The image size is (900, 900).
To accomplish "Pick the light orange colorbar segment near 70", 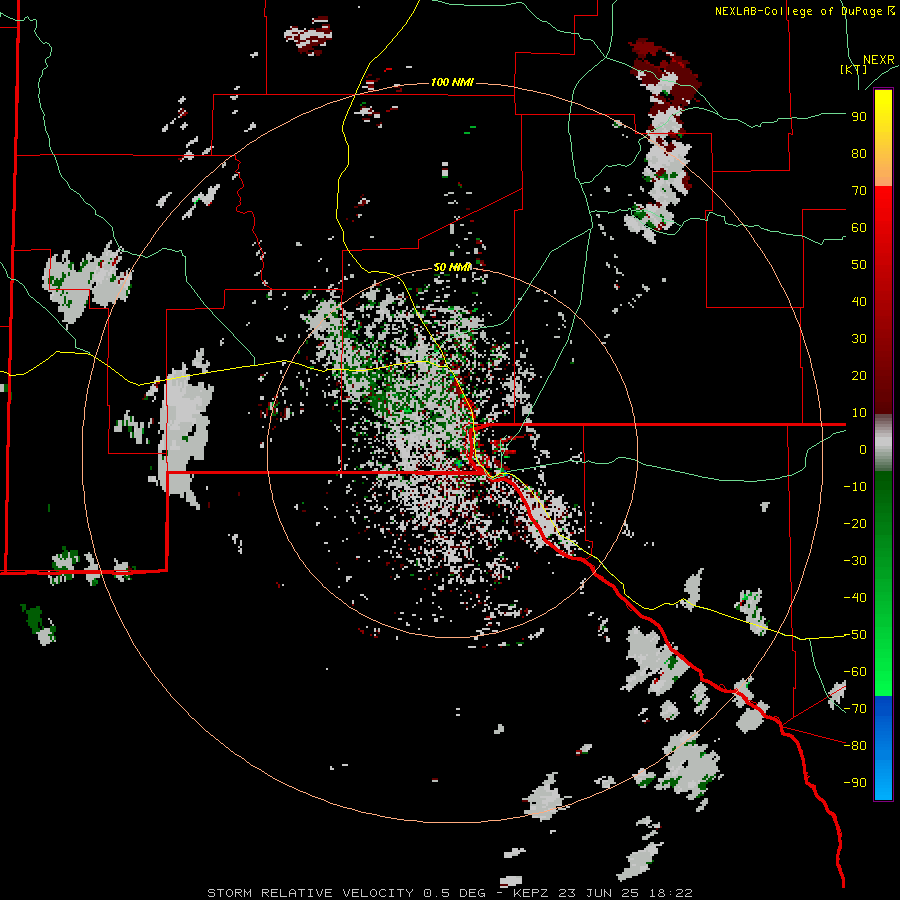I will click(883, 175).
